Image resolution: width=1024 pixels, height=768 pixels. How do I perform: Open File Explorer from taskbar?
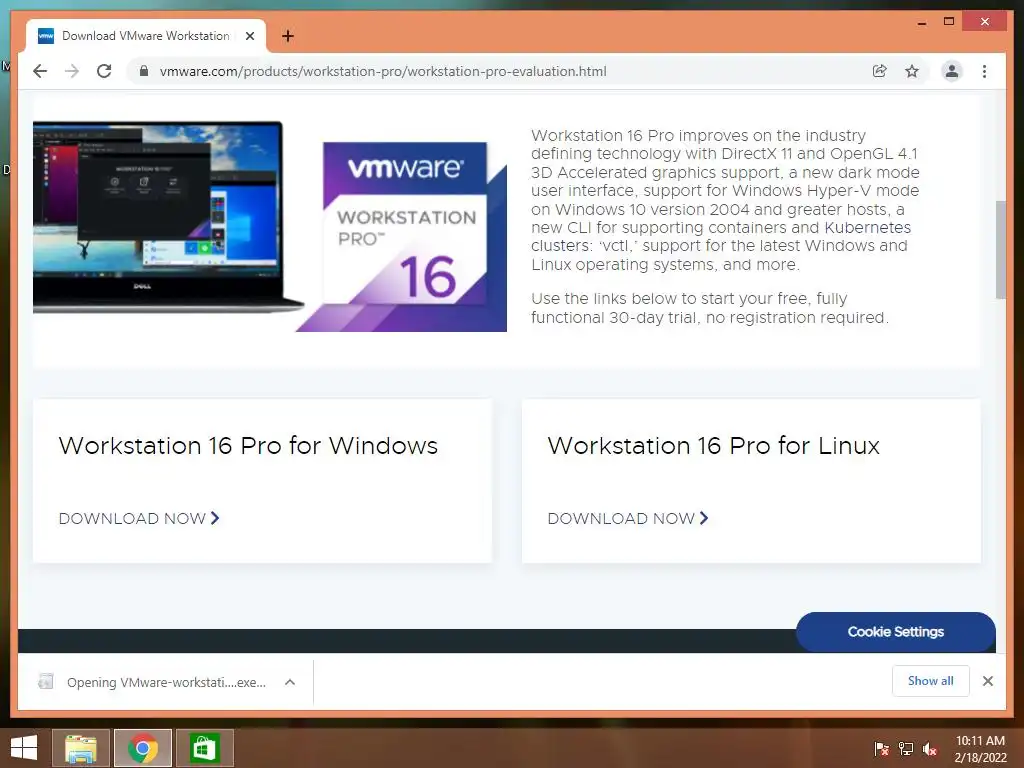click(x=81, y=748)
